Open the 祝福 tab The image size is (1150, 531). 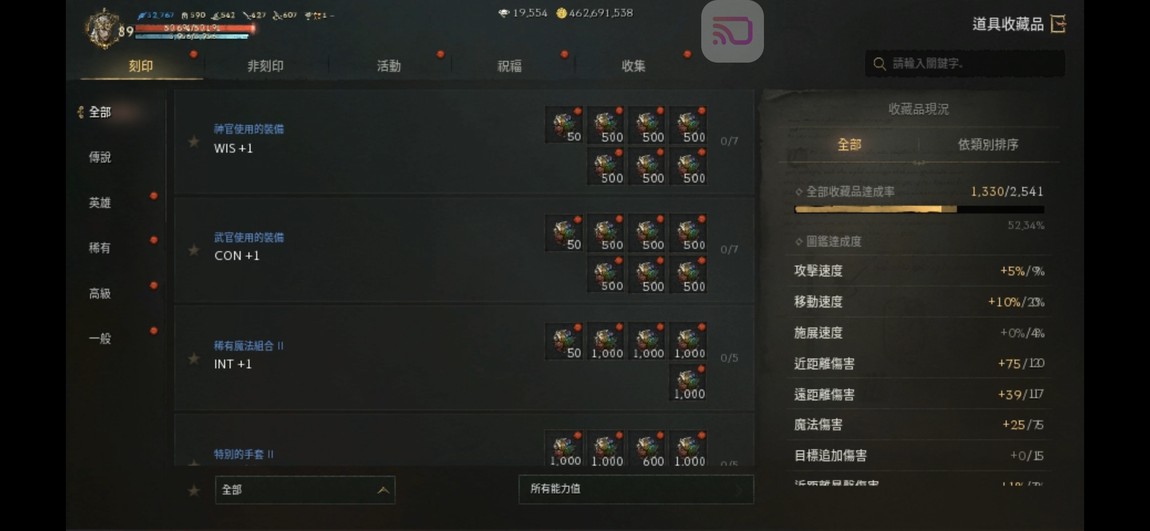[510, 66]
